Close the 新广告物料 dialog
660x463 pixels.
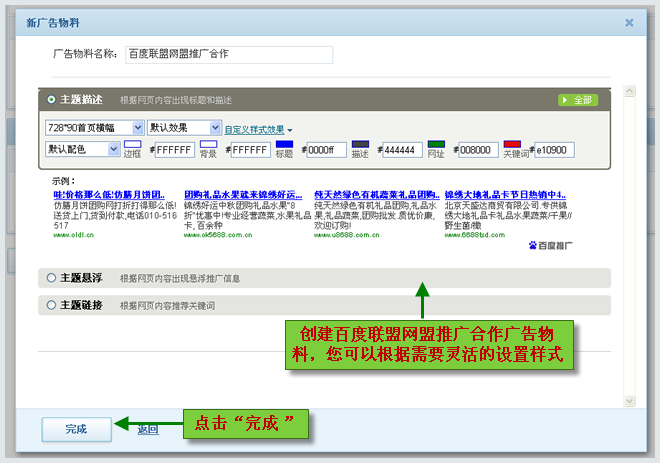pyautogui.click(x=629, y=23)
